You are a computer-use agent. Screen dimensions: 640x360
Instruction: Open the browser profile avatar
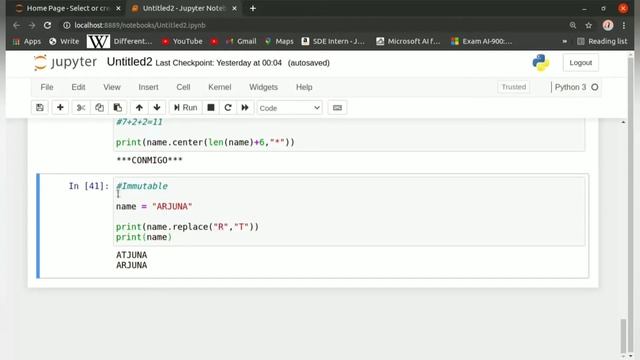[608, 25]
